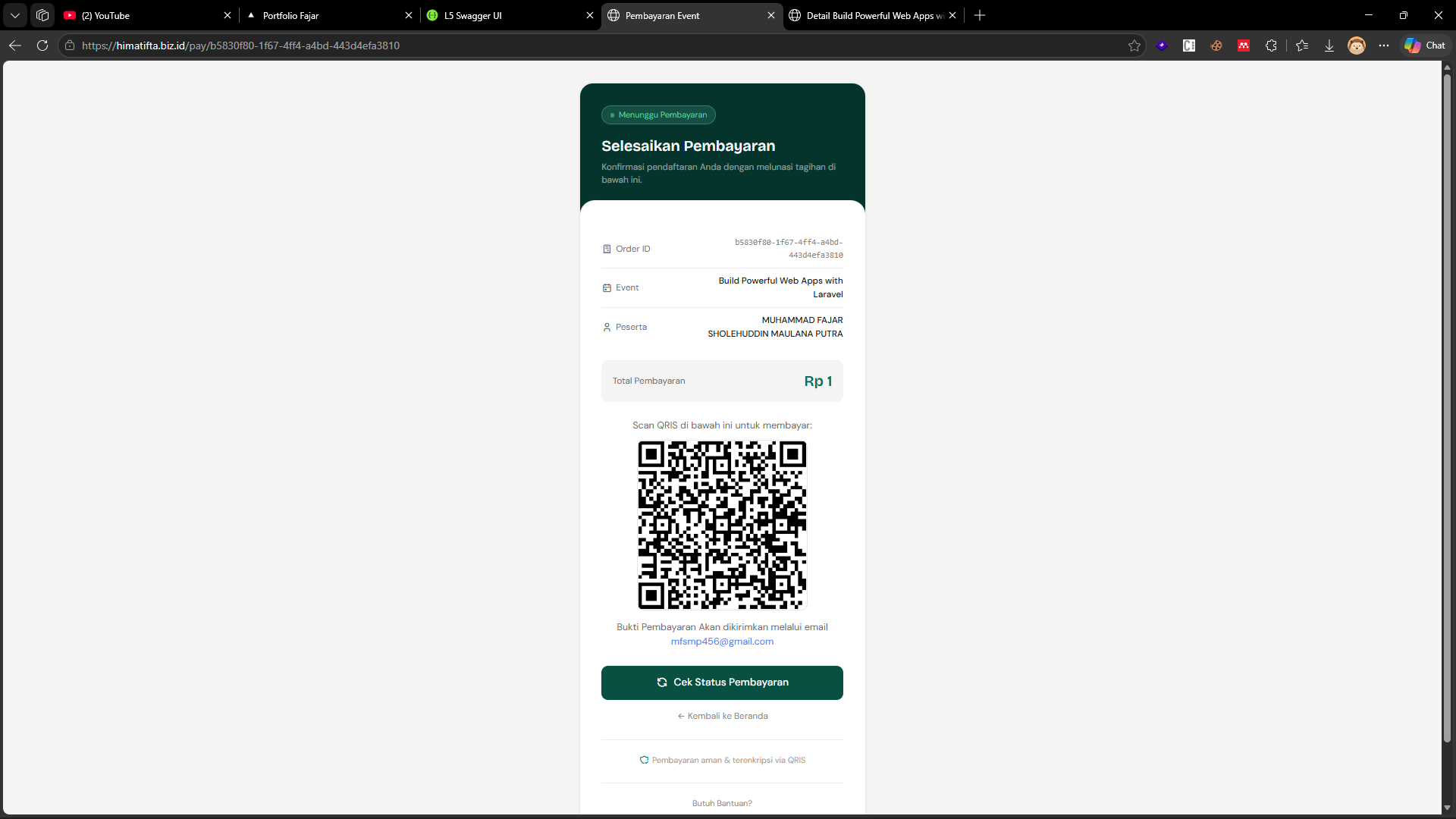
Task: Open the Downloads panel
Action: (1329, 45)
